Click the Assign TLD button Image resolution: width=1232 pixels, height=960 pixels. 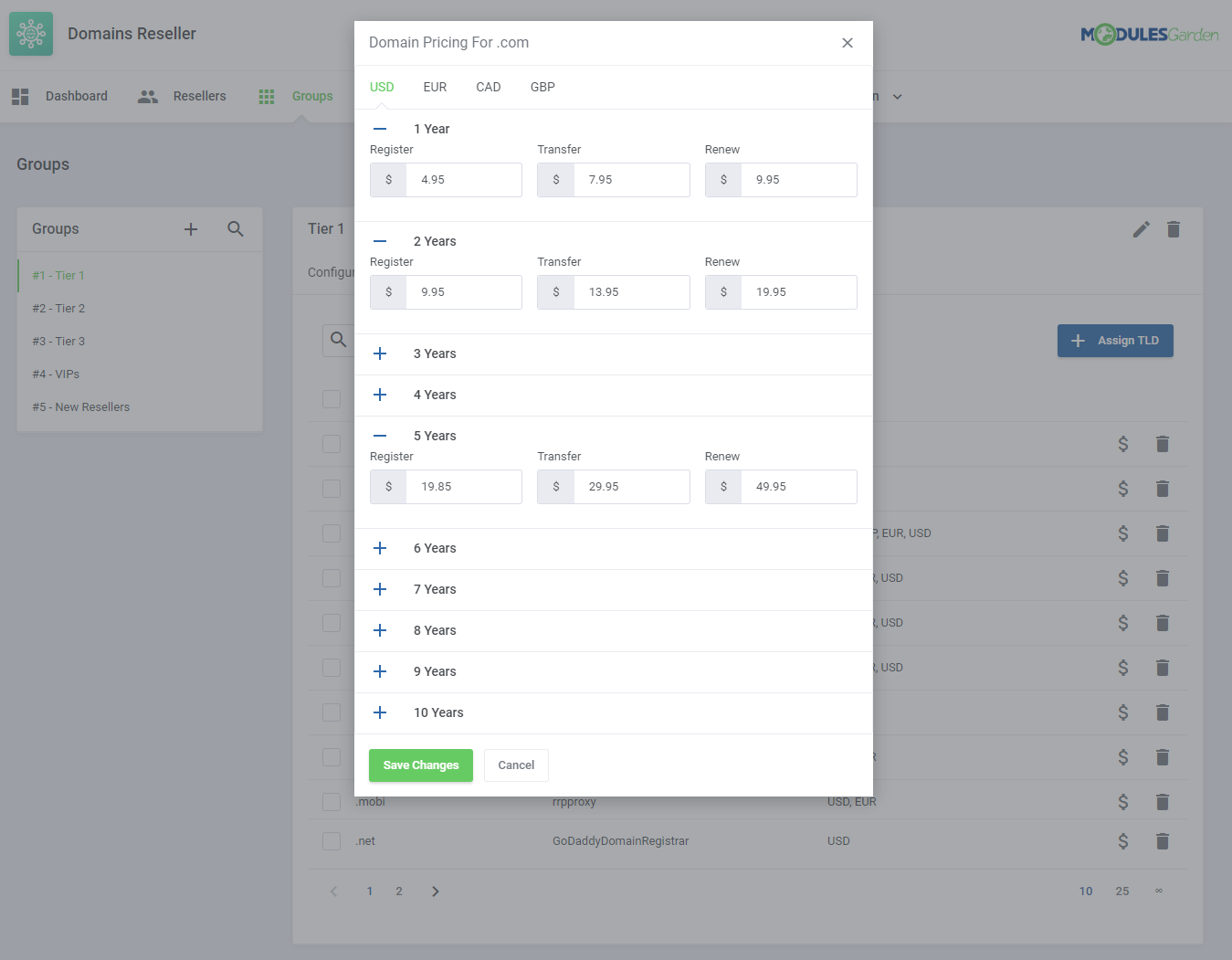click(x=1115, y=340)
